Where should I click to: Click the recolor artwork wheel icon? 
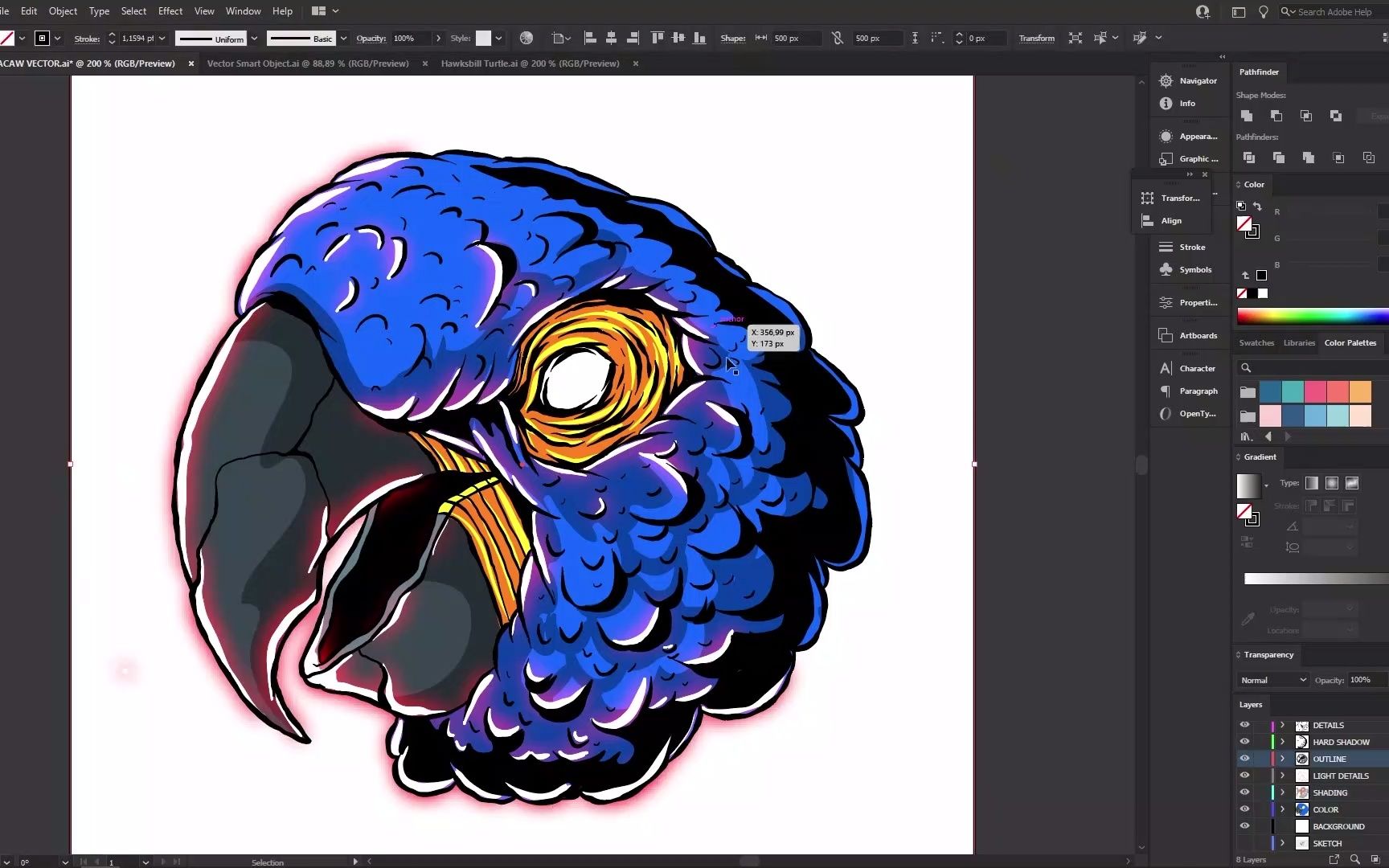point(527,38)
